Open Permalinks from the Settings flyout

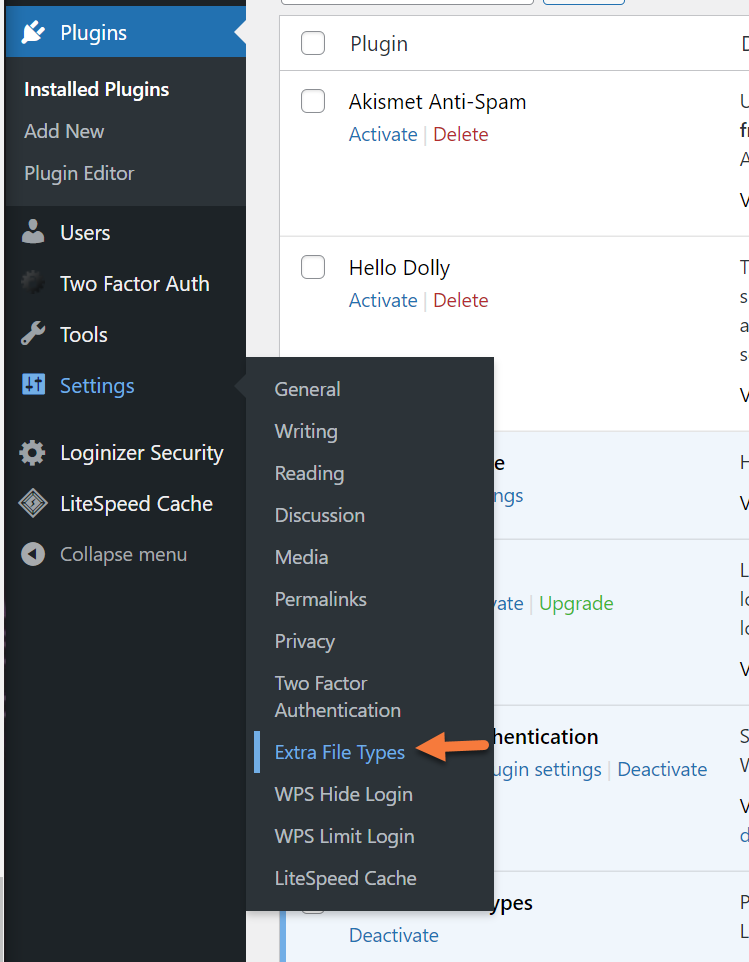tap(320, 599)
